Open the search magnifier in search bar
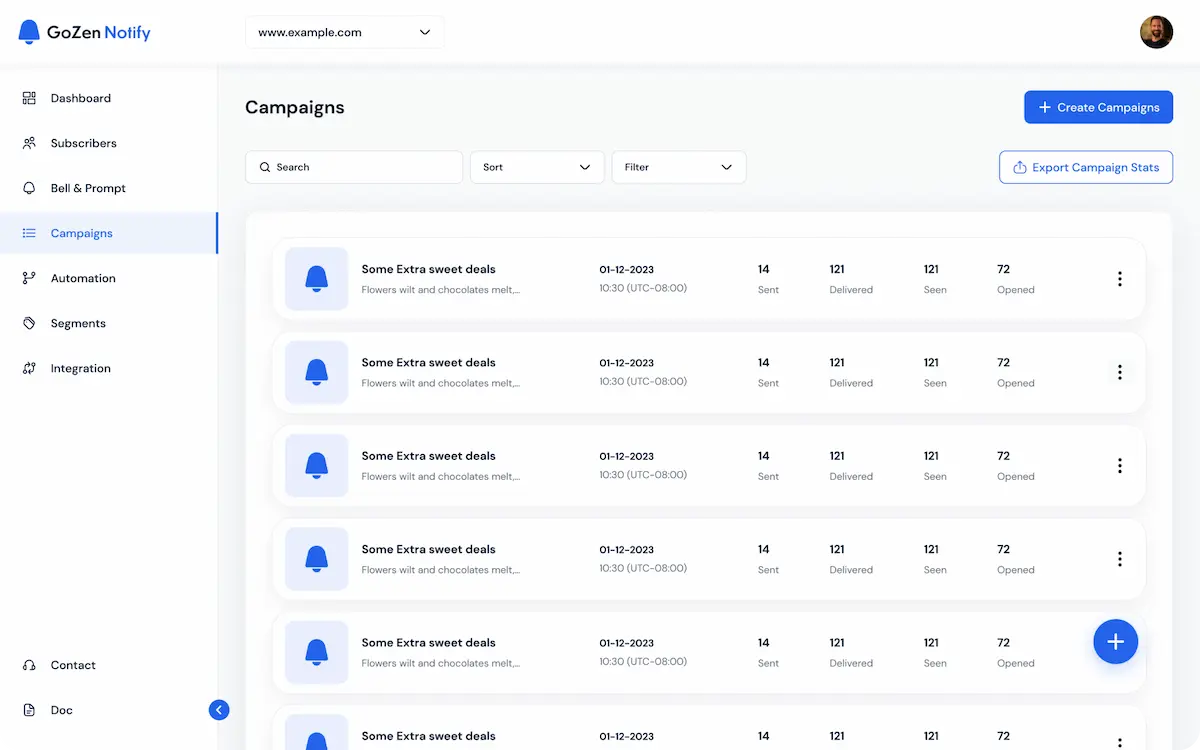 click(x=264, y=167)
